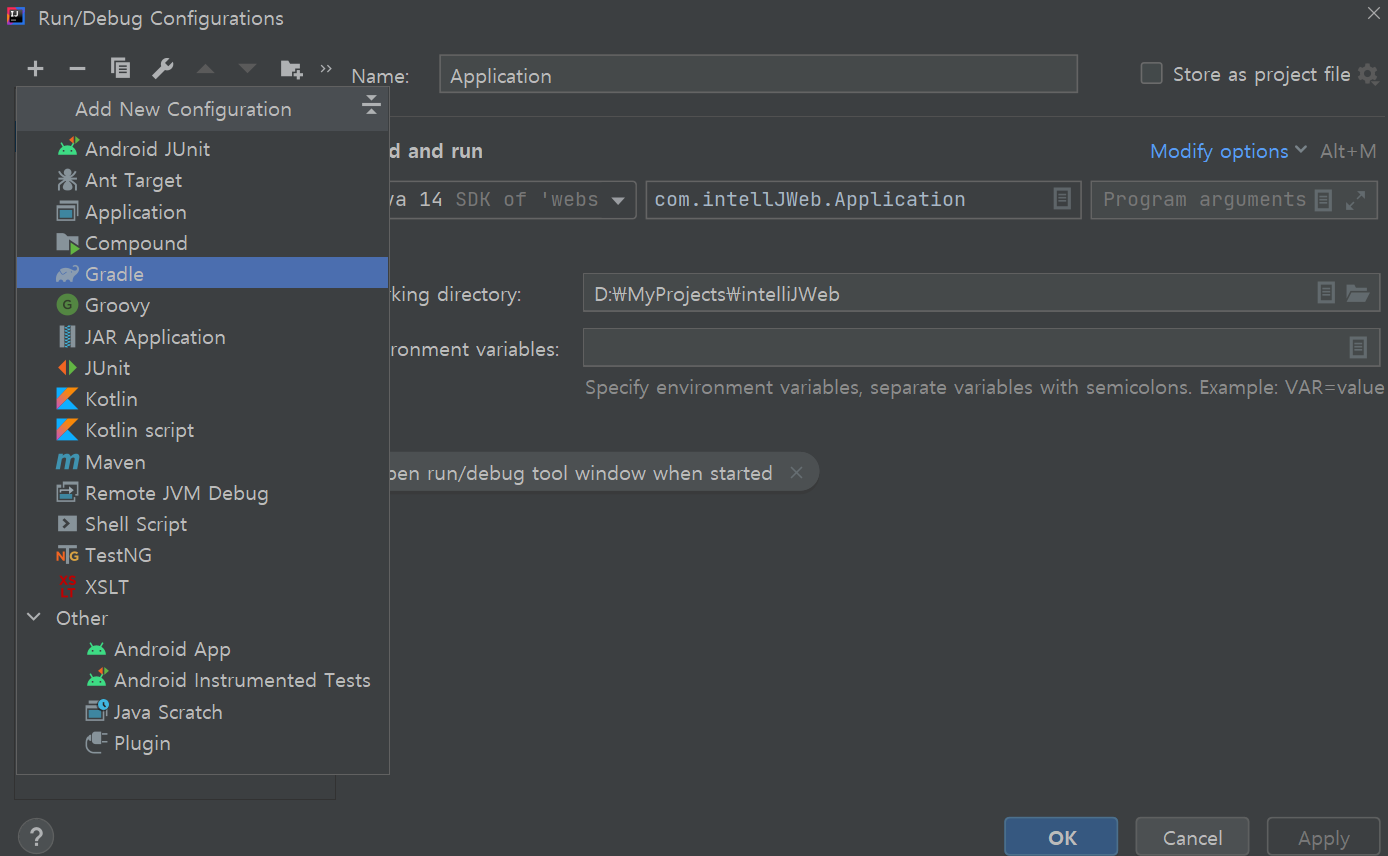The image size is (1388, 856).
Task: Select Application configuration type
Action: coord(202,212)
